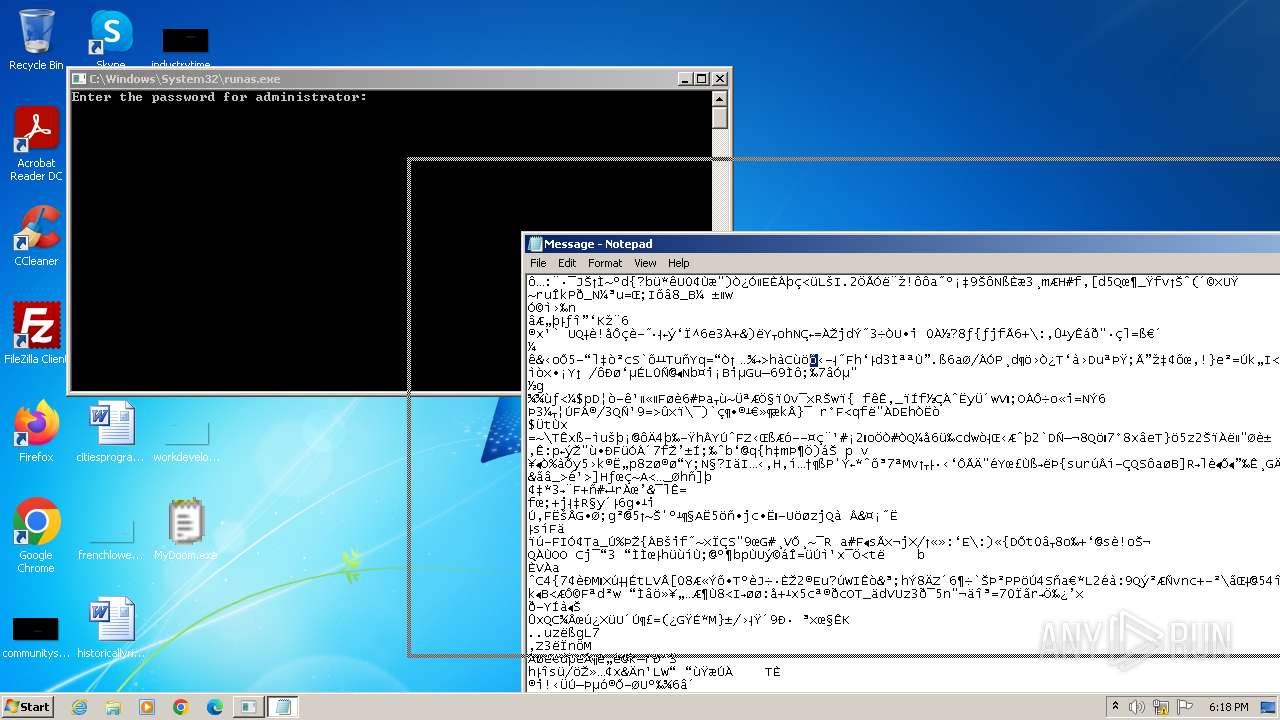Open Windows Media Player taskbar icon

(x=147, y=707)
